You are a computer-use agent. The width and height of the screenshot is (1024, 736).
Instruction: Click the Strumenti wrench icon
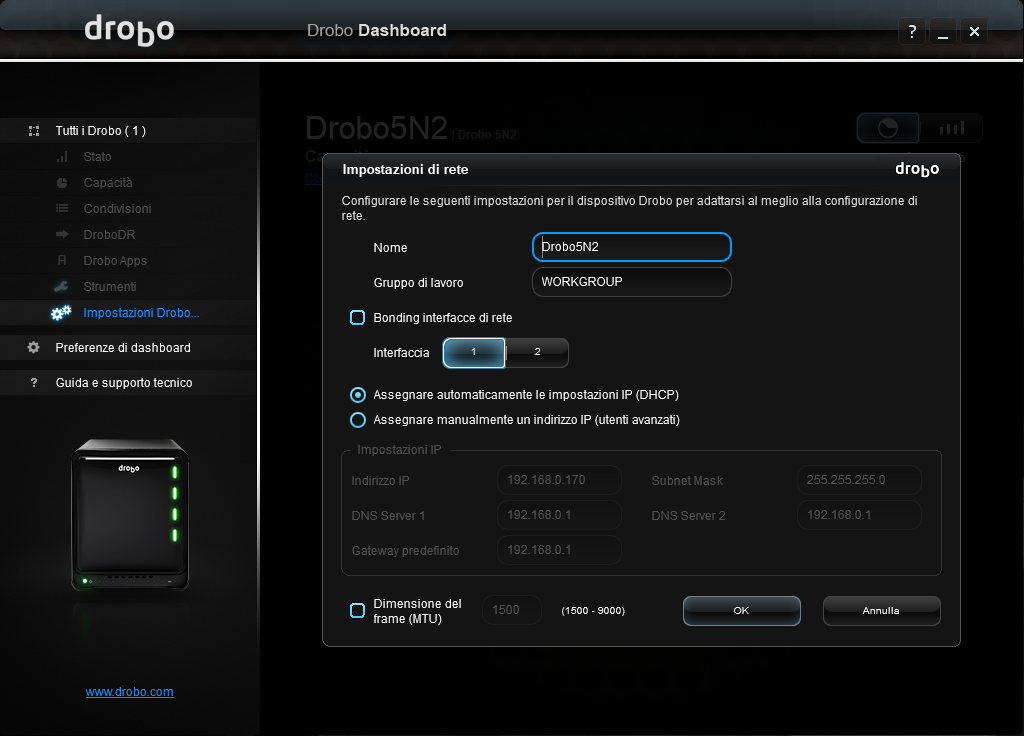click(x=61, y=287)
